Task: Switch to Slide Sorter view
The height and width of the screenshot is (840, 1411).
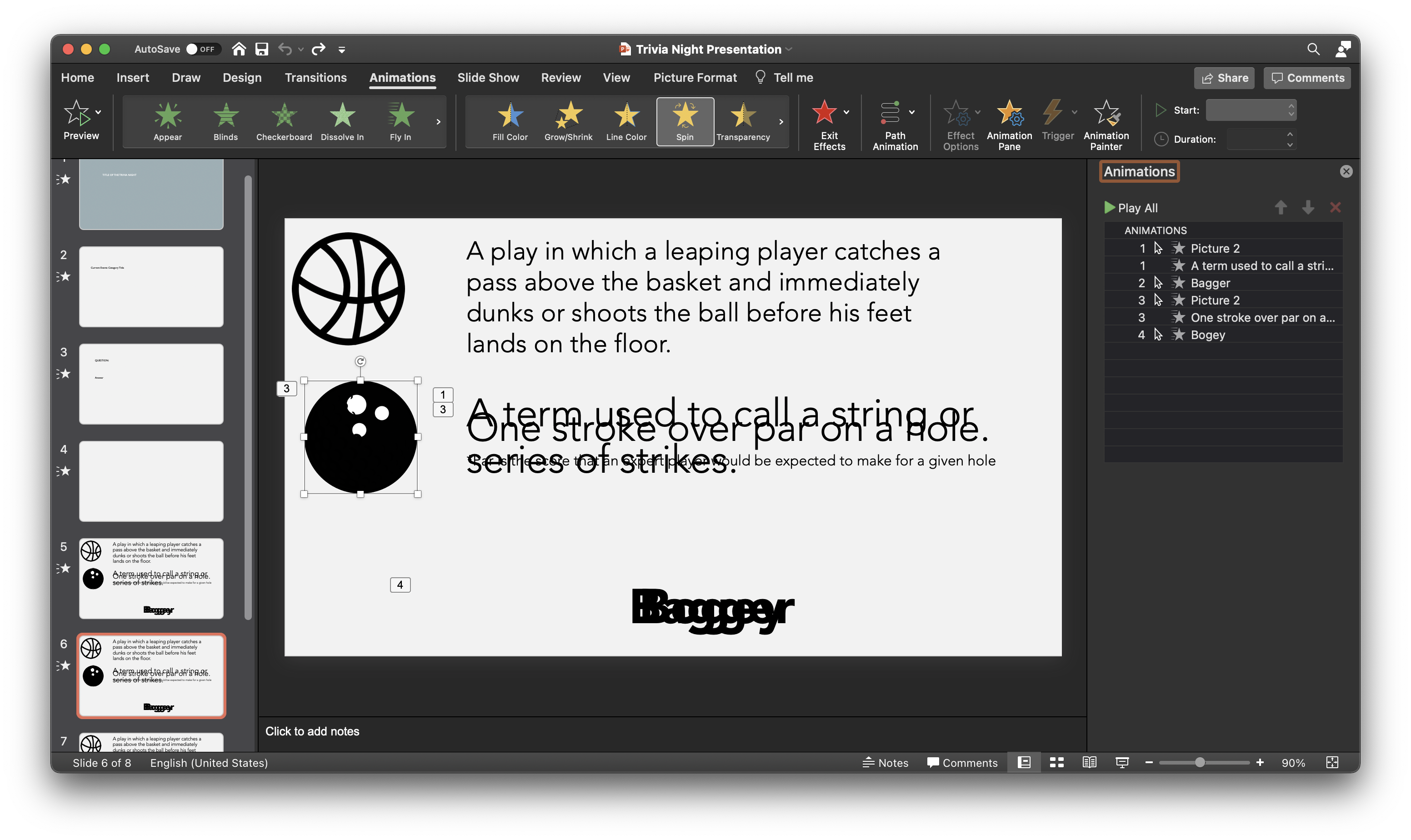Action: coord(1056,762)
